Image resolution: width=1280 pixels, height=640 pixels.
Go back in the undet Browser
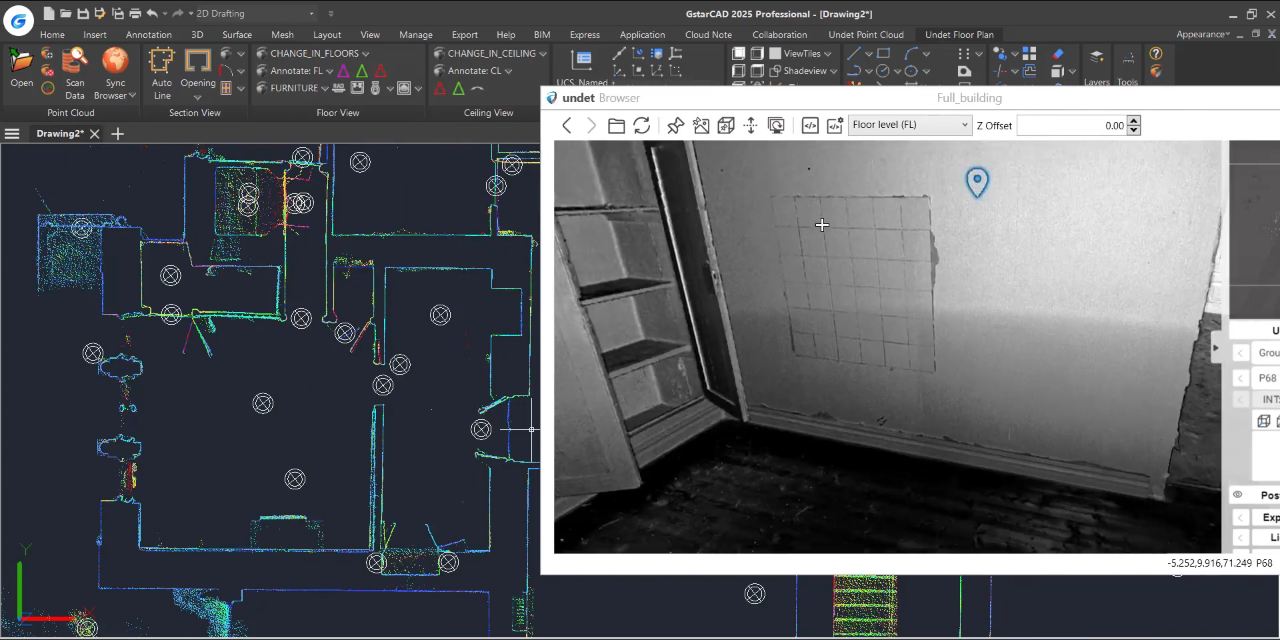pyautogui.click(x=567, y=125)
